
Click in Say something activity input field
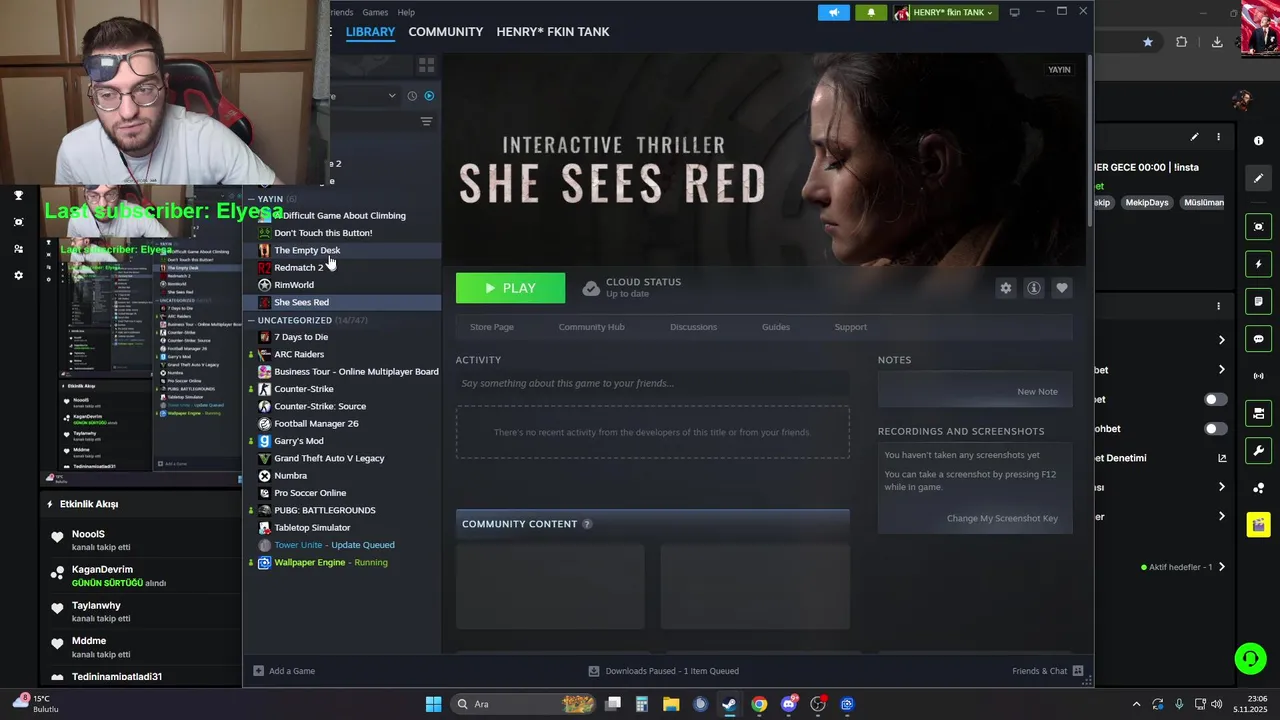[x=652, y=383]
